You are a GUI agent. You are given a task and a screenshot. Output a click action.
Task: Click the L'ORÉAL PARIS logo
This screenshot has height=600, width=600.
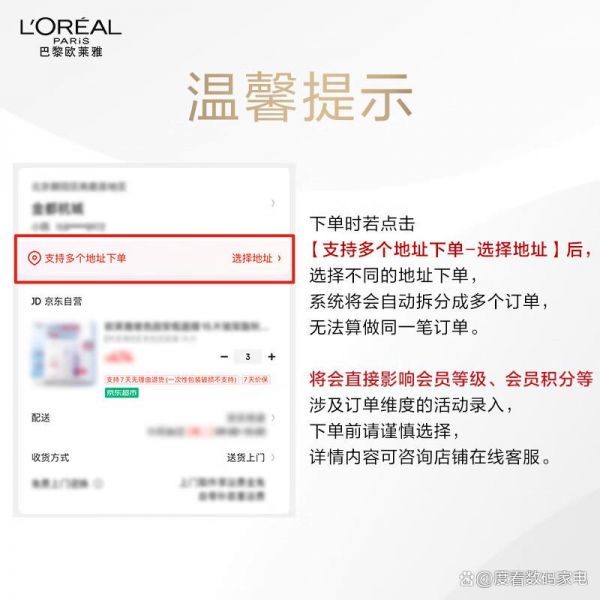click(x=71, y=38)
